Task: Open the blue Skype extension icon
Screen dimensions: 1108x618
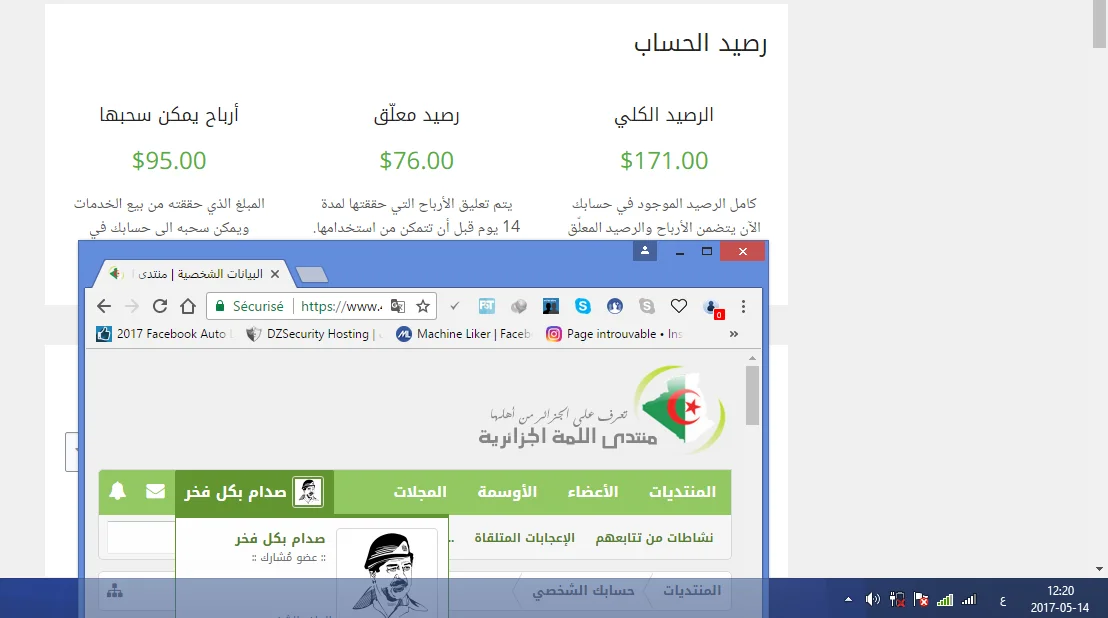Action: (583, 306)
